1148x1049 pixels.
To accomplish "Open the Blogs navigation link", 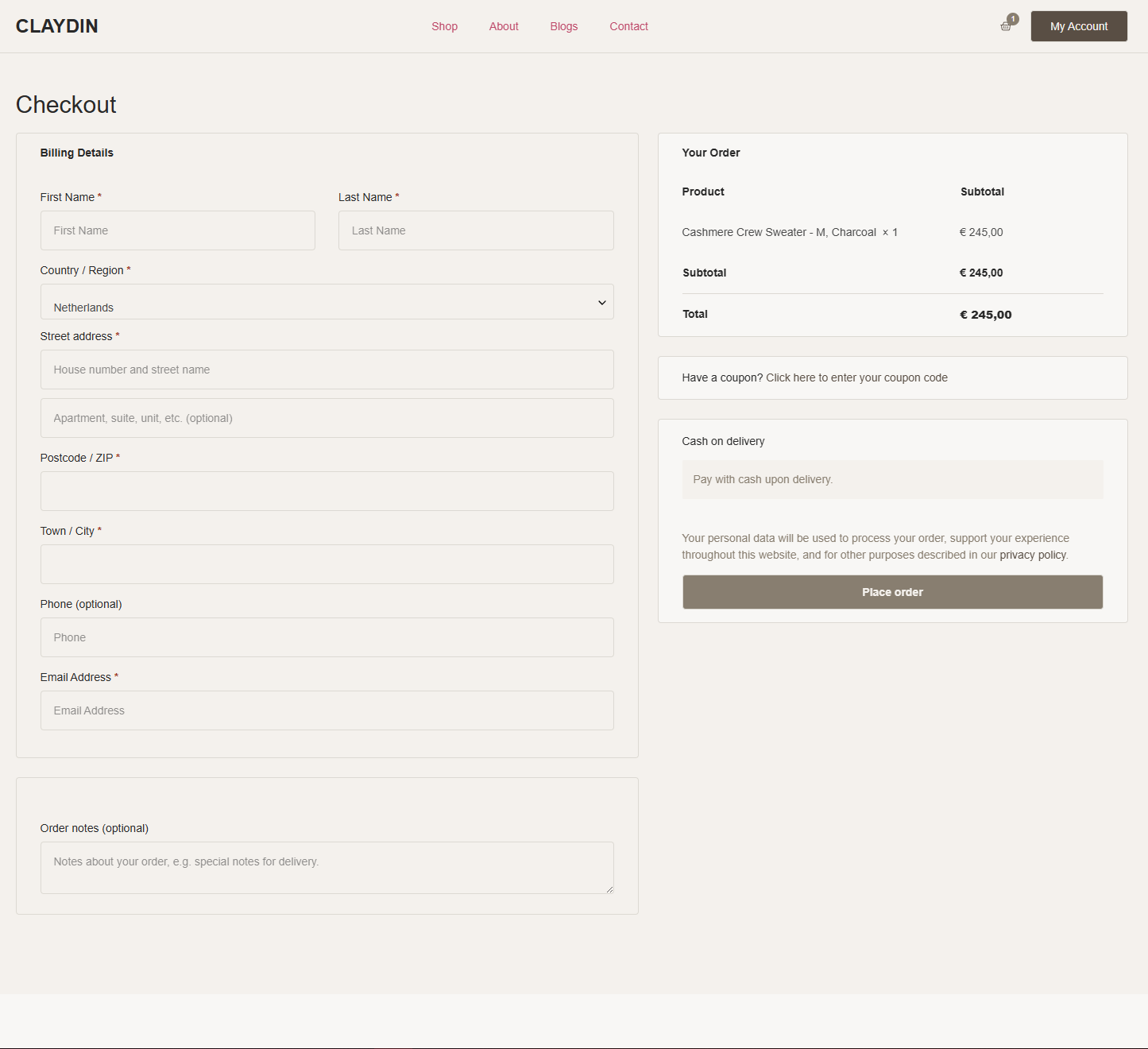I will pyautogui.click(x=563, y=26).
